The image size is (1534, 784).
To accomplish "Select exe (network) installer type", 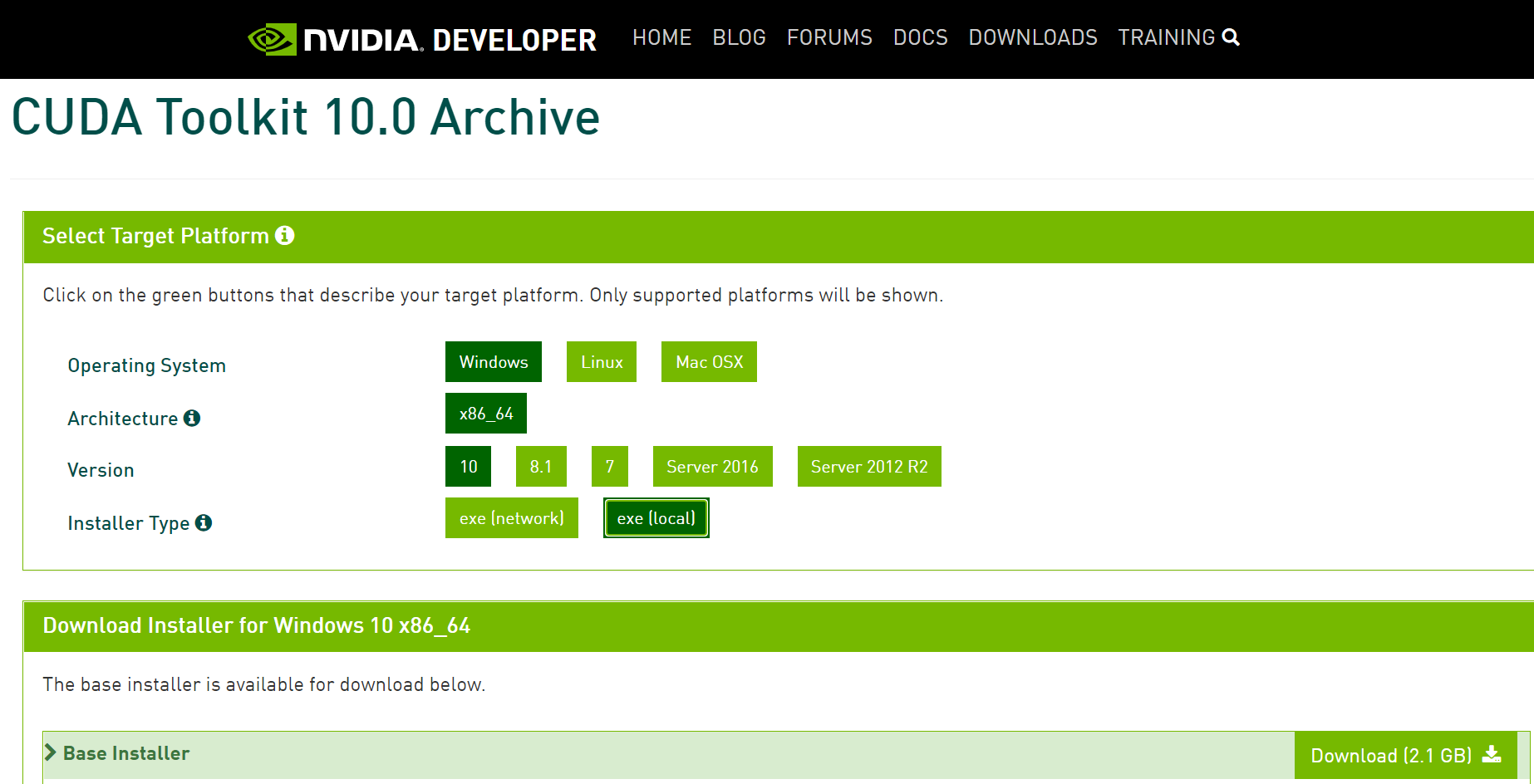I will [x=512, y=518].
